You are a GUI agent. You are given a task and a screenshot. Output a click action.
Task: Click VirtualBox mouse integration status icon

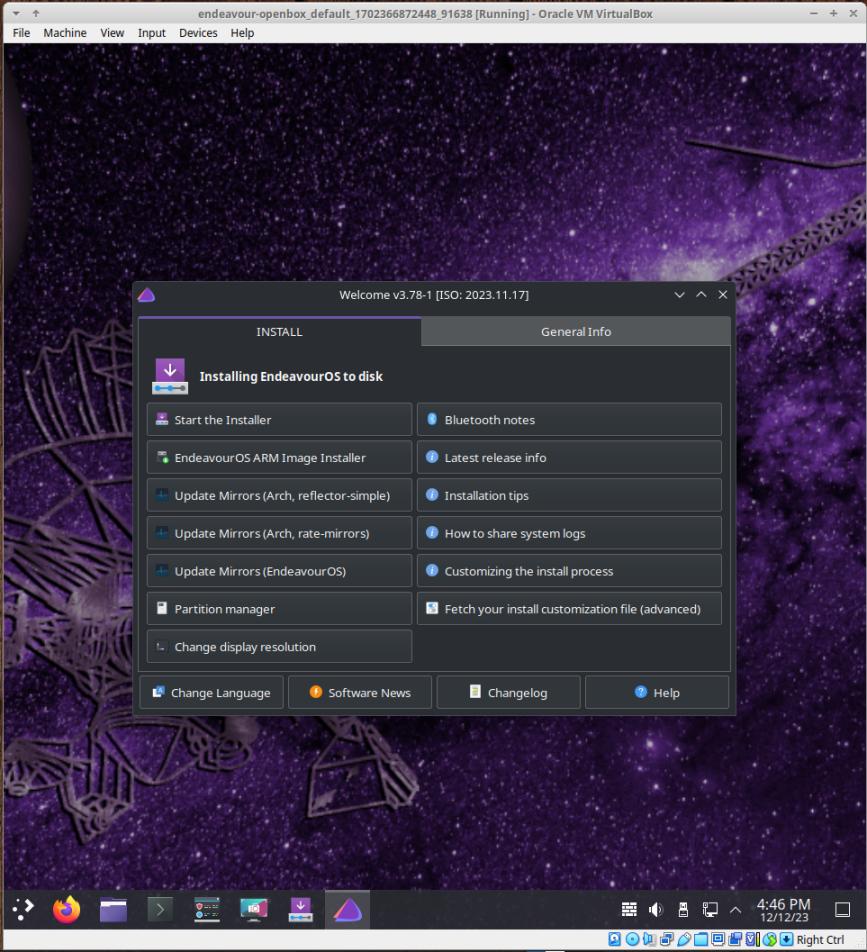point(769,939)
